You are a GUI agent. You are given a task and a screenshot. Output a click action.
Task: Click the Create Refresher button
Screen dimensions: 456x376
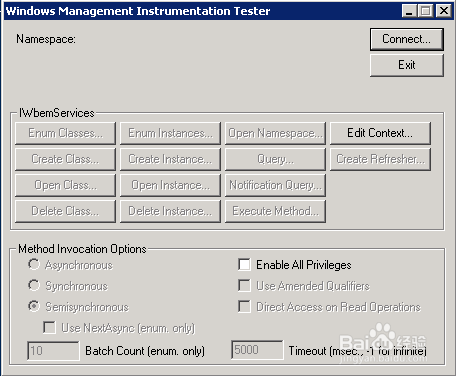(380, 159)
